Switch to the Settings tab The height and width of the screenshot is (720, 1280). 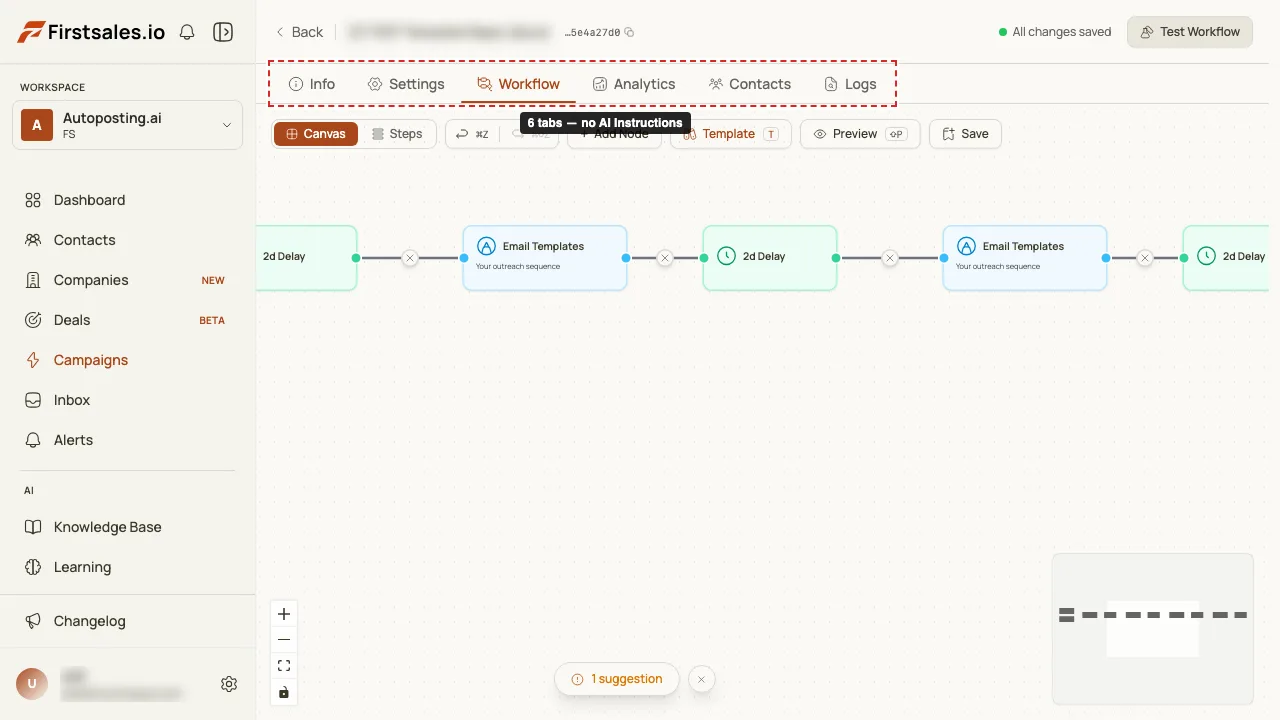(405, 84)
